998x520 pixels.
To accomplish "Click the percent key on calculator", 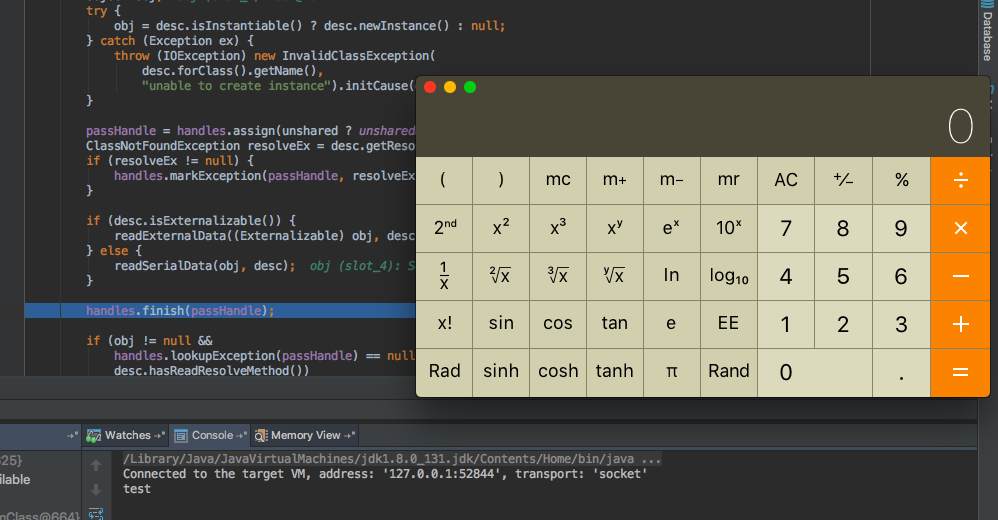I will pos(901,180).
